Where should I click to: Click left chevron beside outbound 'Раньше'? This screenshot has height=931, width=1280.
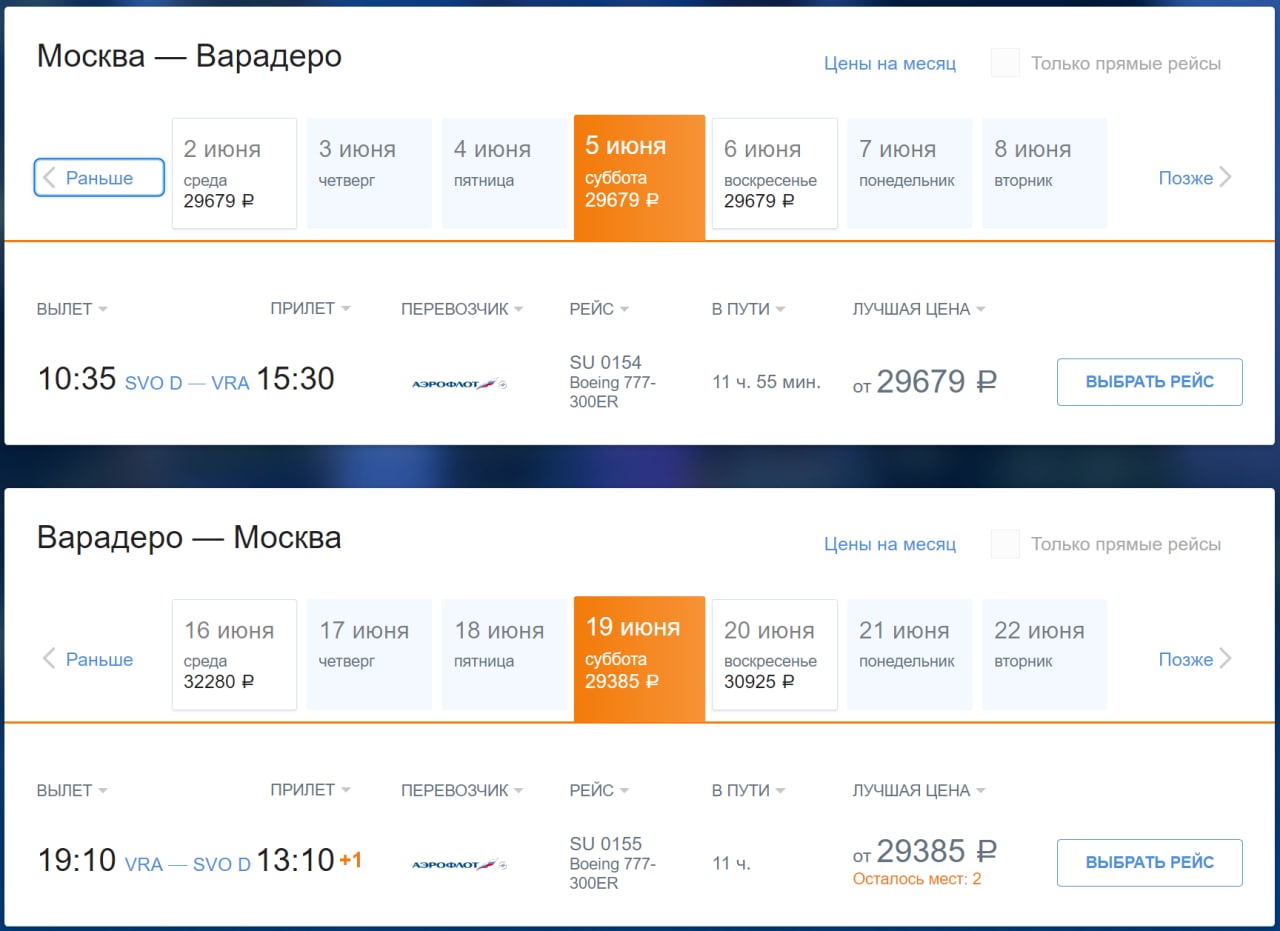coord(48,178)
